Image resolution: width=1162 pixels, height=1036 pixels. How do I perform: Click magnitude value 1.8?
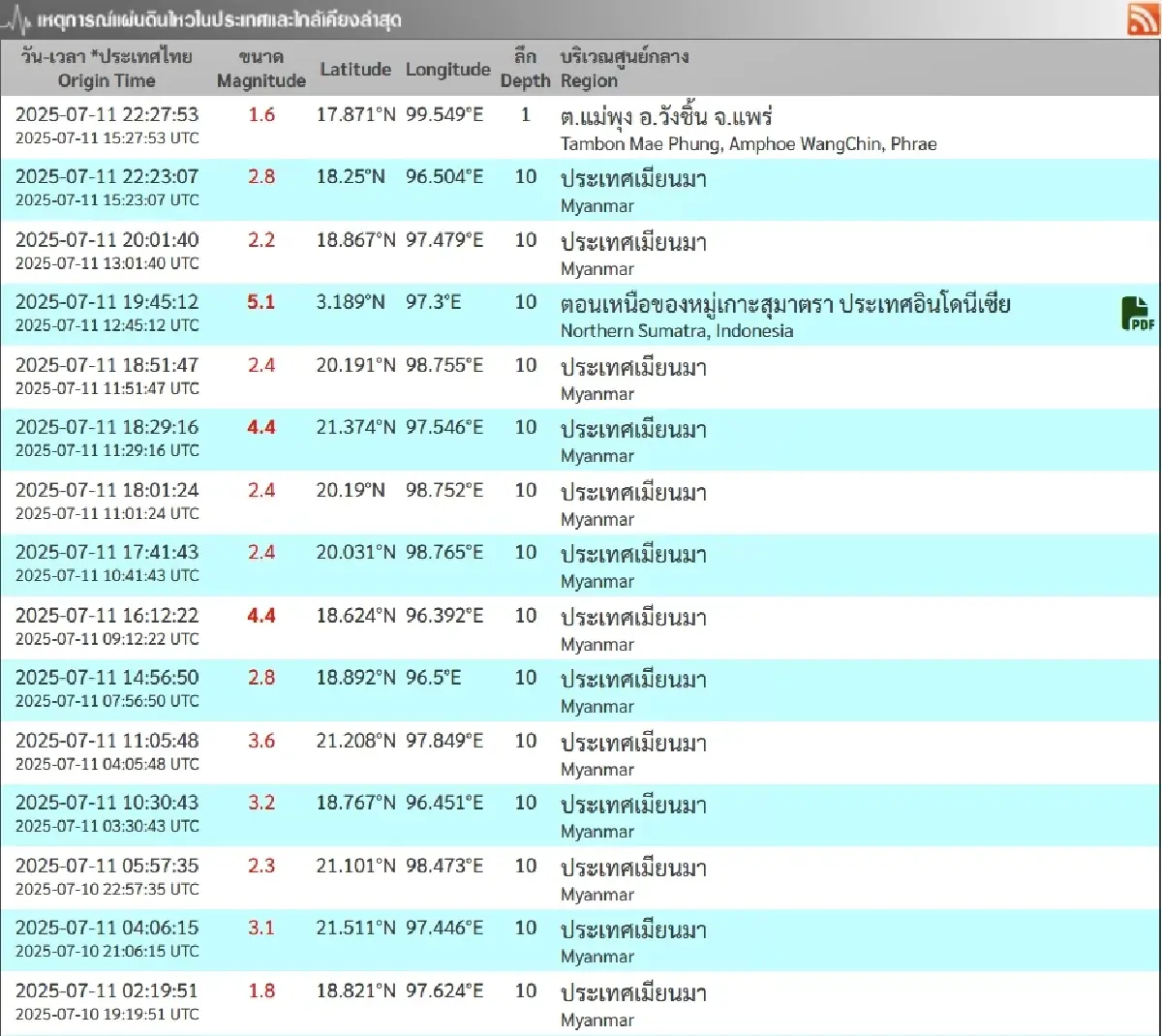pyautogui.click(x=261, y=990)
